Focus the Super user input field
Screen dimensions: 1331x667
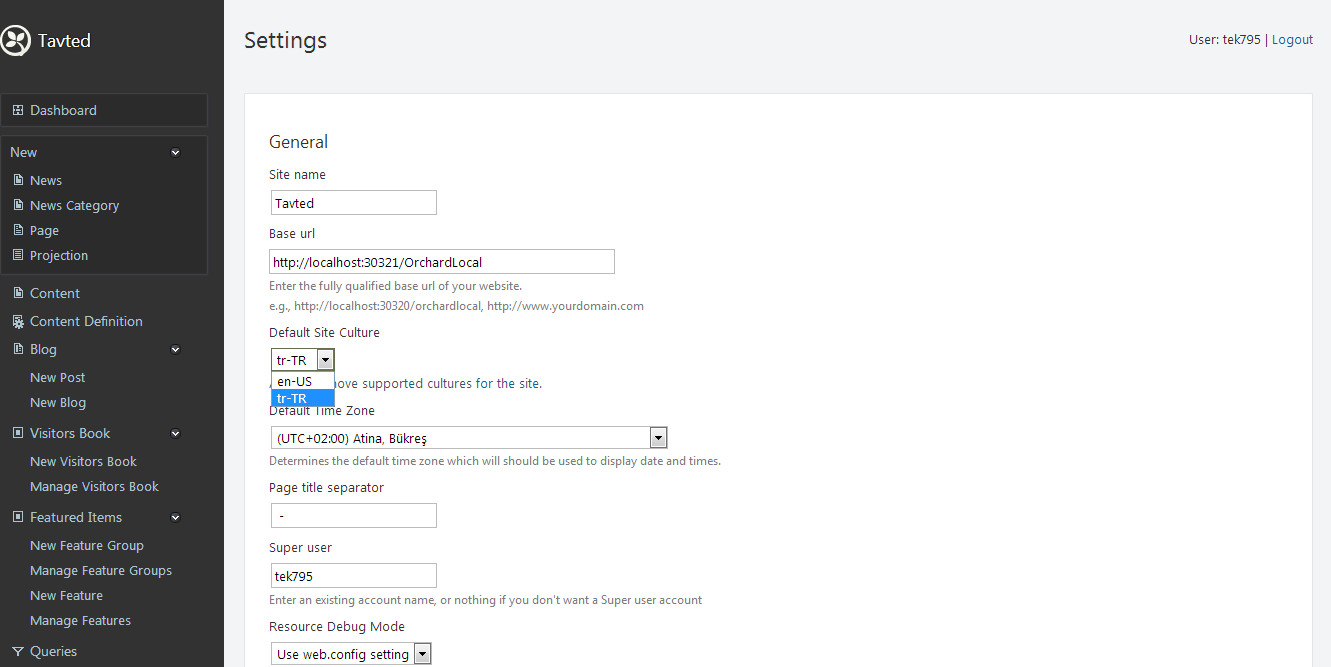tap(354, 576)
